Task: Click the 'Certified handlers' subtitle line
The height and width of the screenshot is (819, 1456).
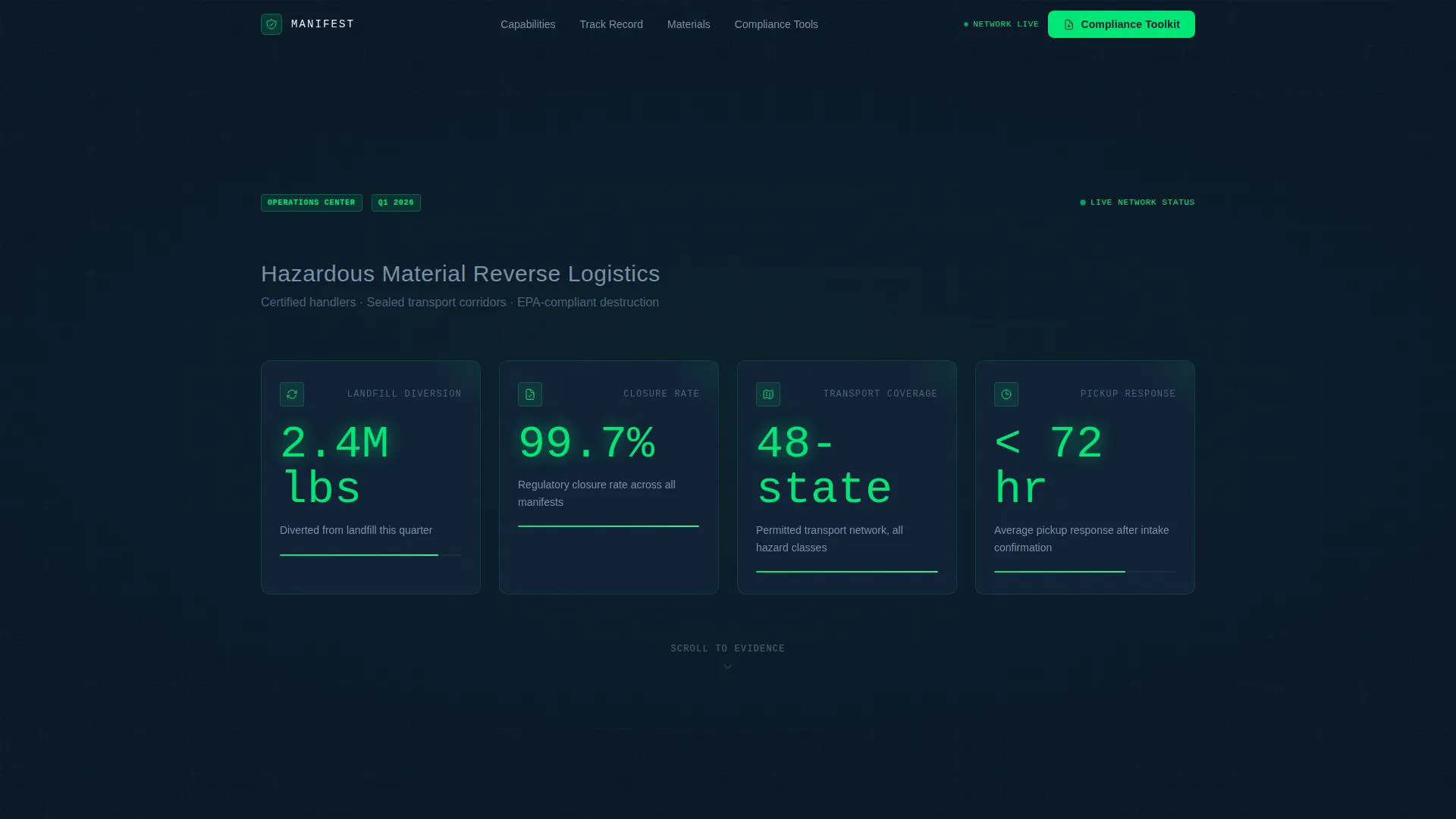Action: click(460, 302)
